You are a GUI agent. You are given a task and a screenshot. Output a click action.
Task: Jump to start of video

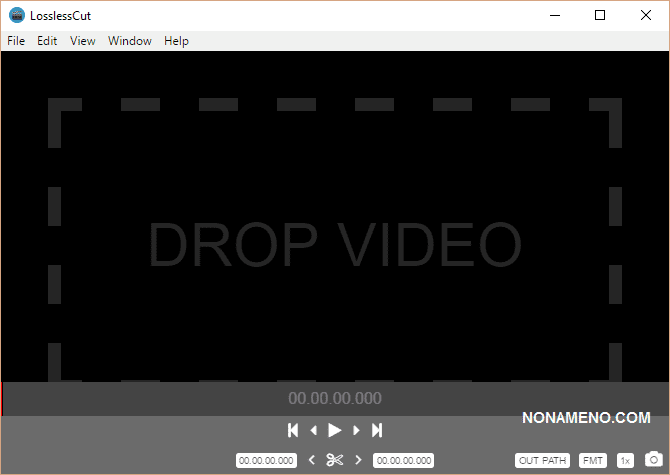tap(293, 430)
